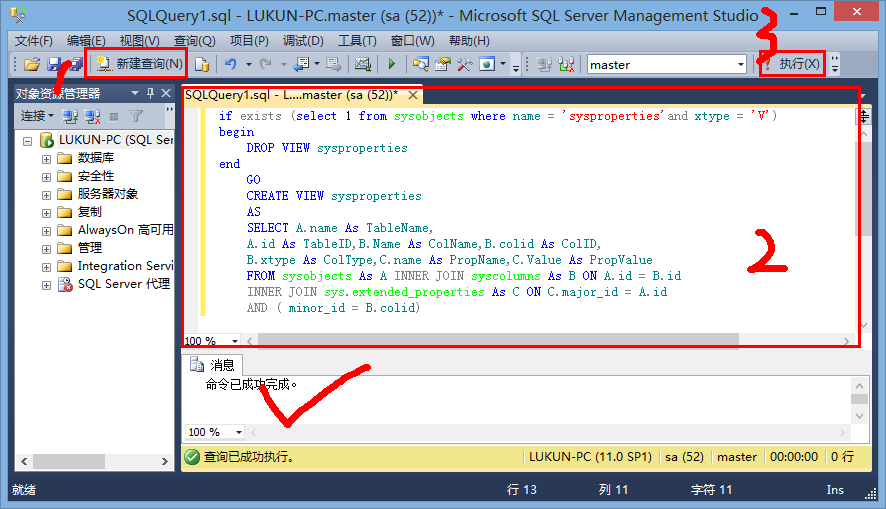Close the SQLQuery1.sql tab
This screenshot has height=509, width=886.
(x=413, y=95)
